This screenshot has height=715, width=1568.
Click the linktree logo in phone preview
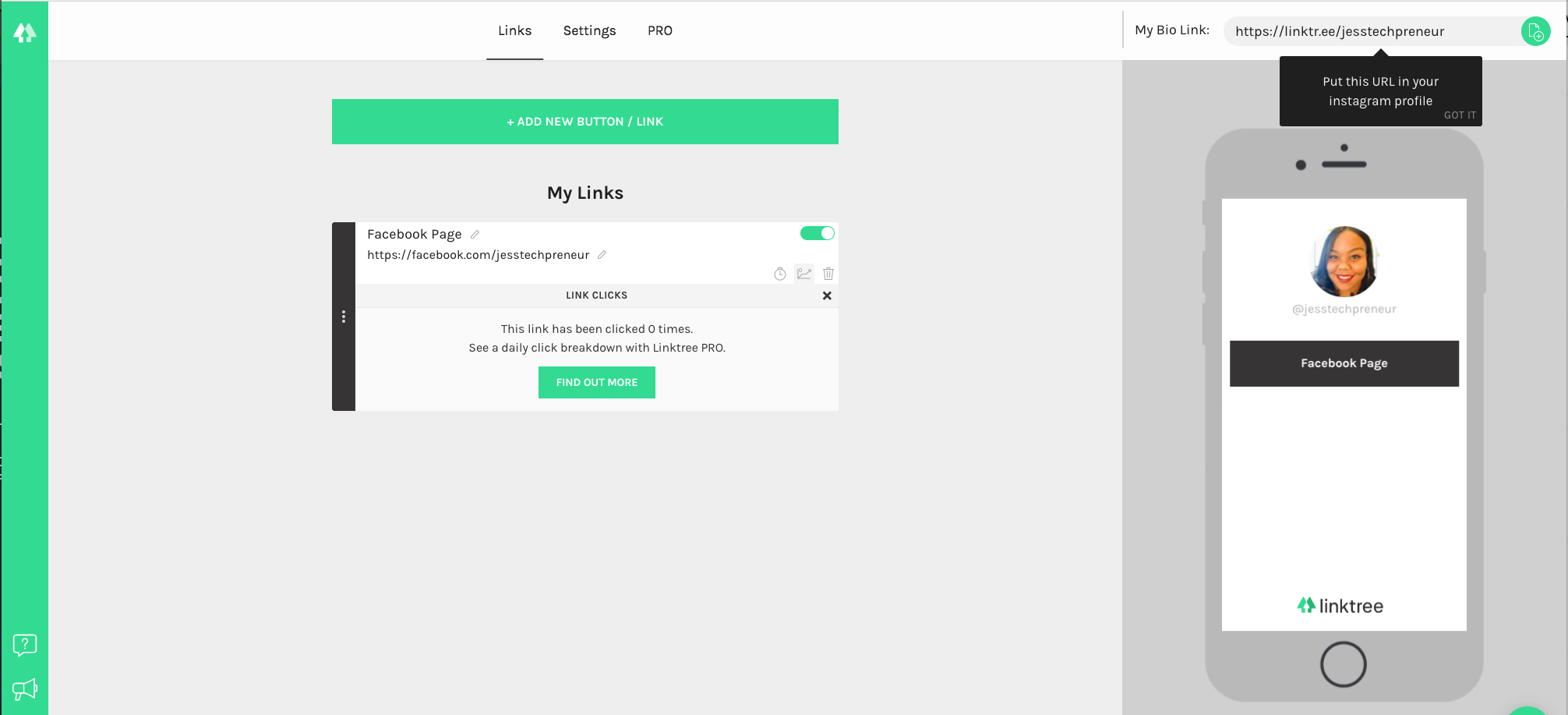tap(1340, 606)
